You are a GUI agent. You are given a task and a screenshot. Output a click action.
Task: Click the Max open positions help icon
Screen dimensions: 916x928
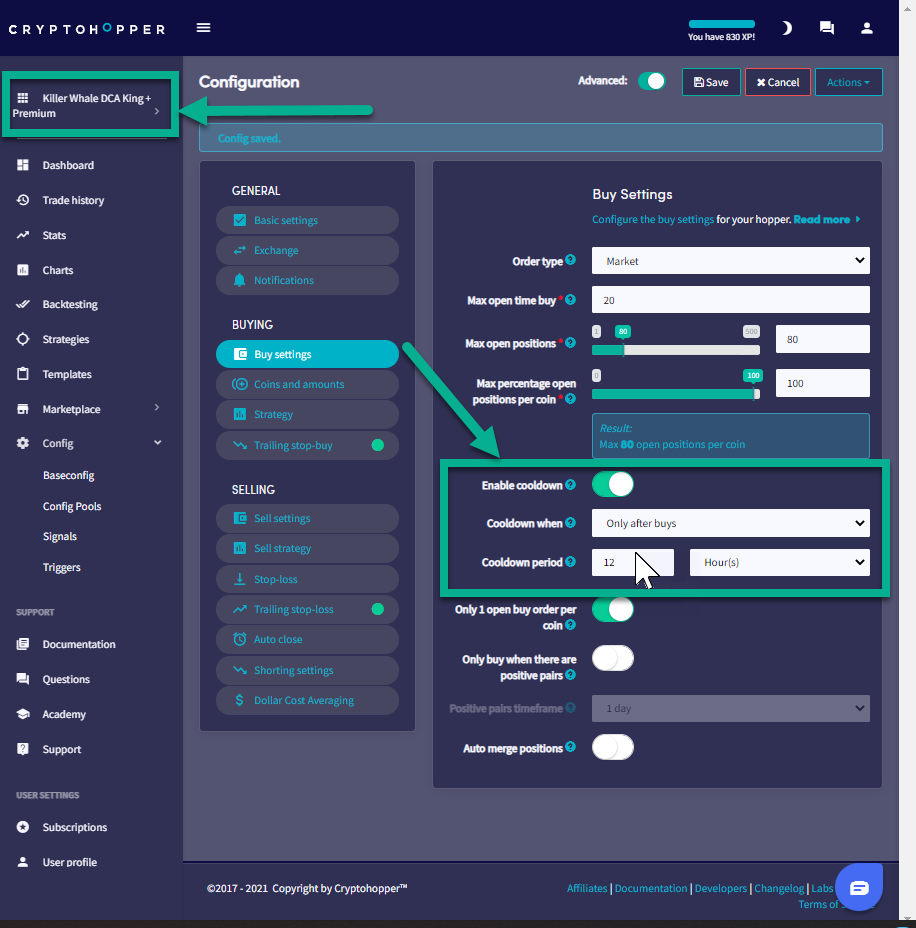570,342
